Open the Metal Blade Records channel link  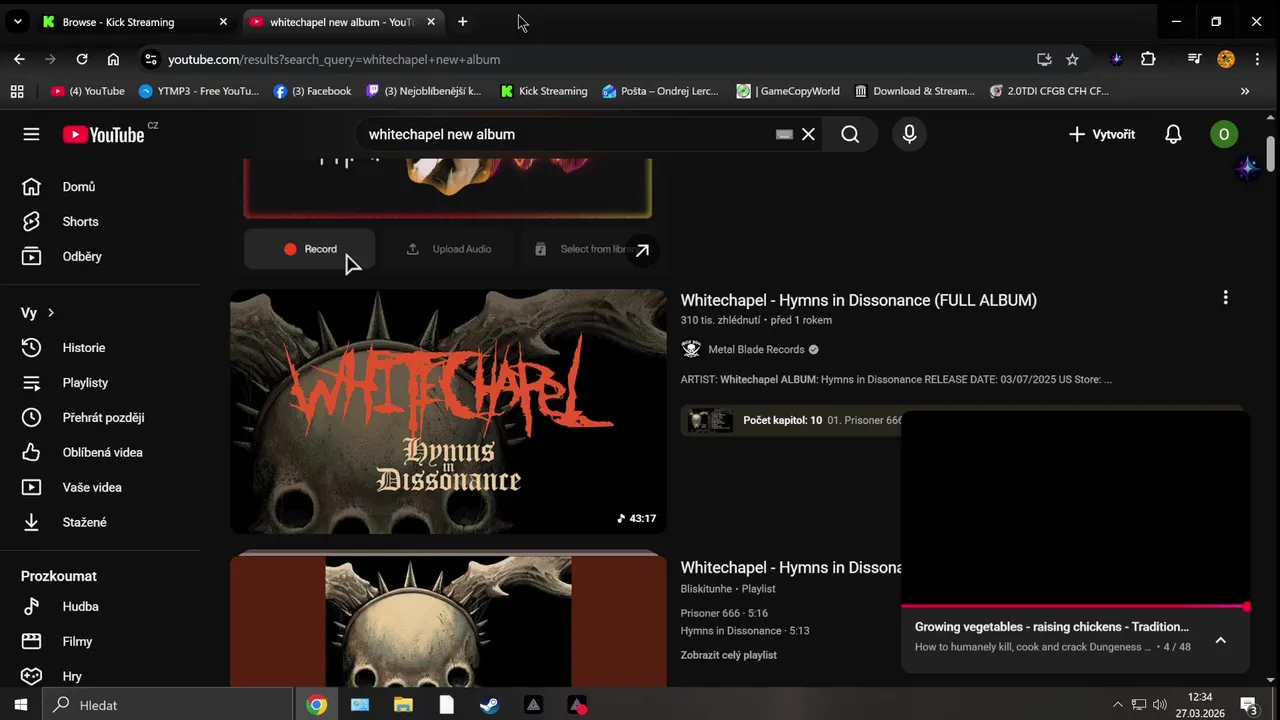pyautogui.click(x=756, y=350)
